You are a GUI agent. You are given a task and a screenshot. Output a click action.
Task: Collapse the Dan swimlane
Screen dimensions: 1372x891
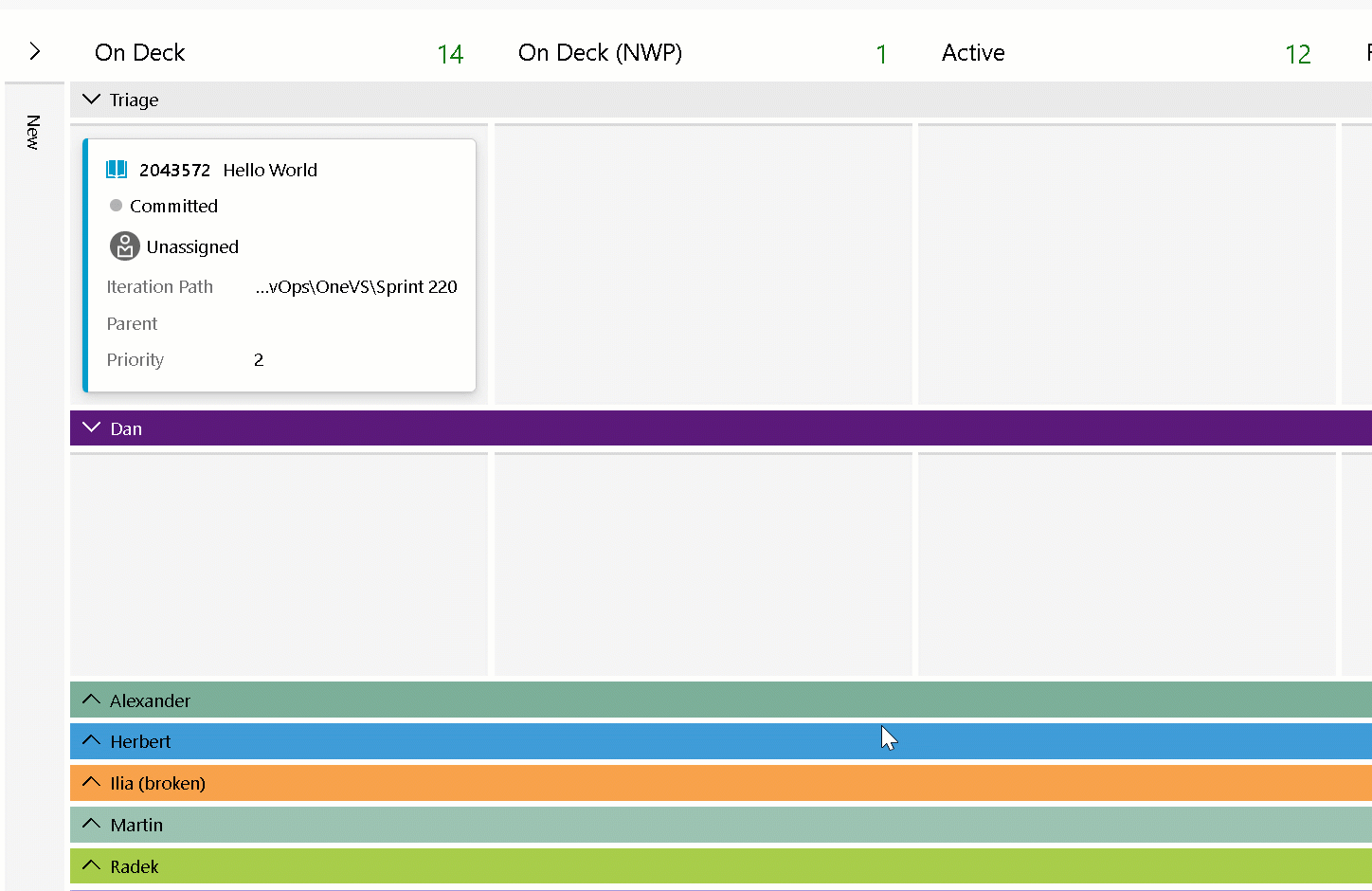[x=92, y=428]
